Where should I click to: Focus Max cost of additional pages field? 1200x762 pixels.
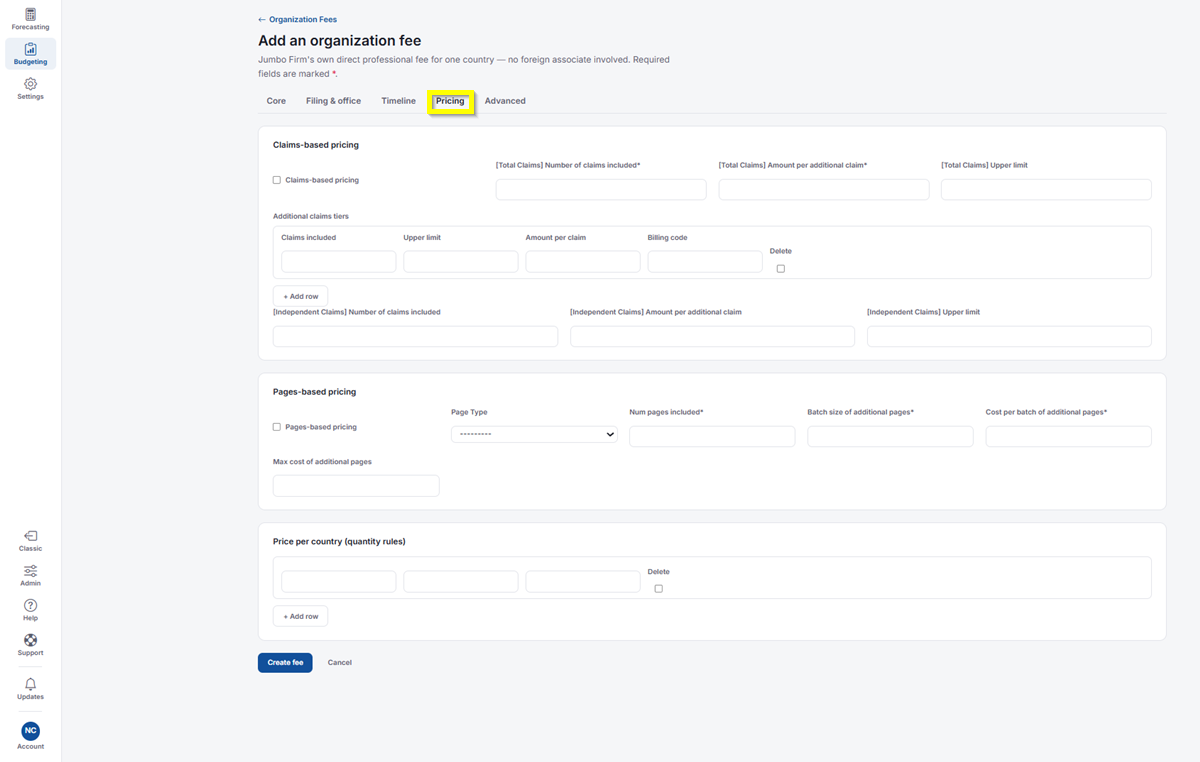(x=356, y=486)
